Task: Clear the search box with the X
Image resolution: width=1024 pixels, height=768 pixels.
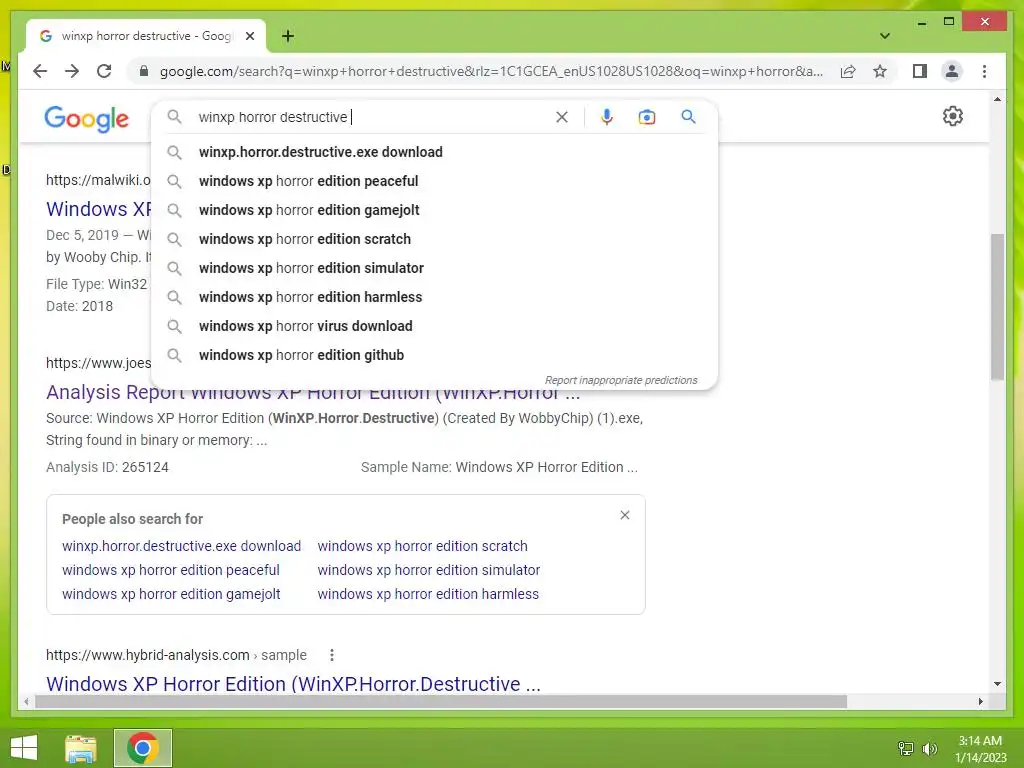Action: click(562, 117)
